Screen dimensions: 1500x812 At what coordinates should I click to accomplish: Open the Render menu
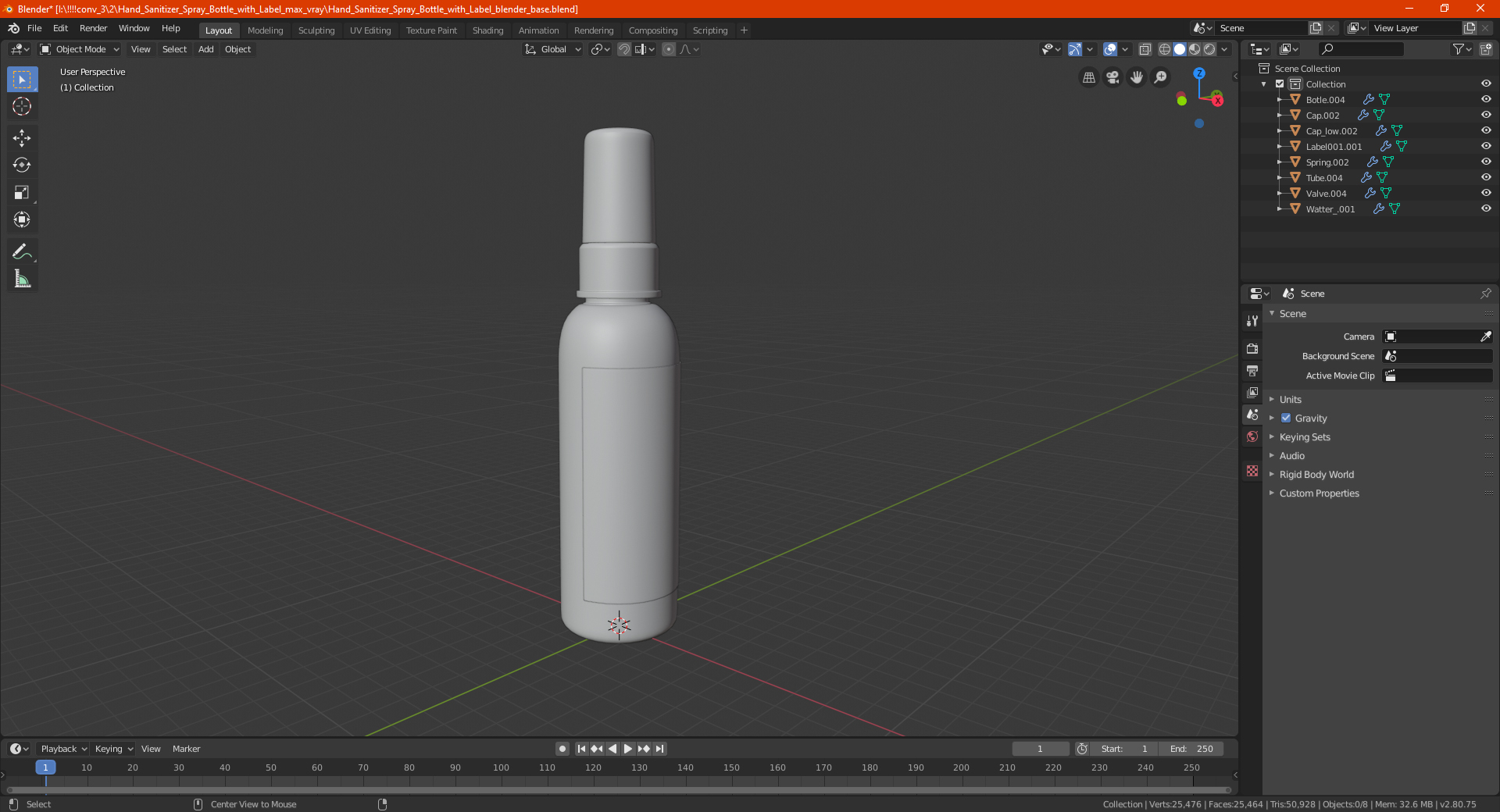[x=93, y=28]
